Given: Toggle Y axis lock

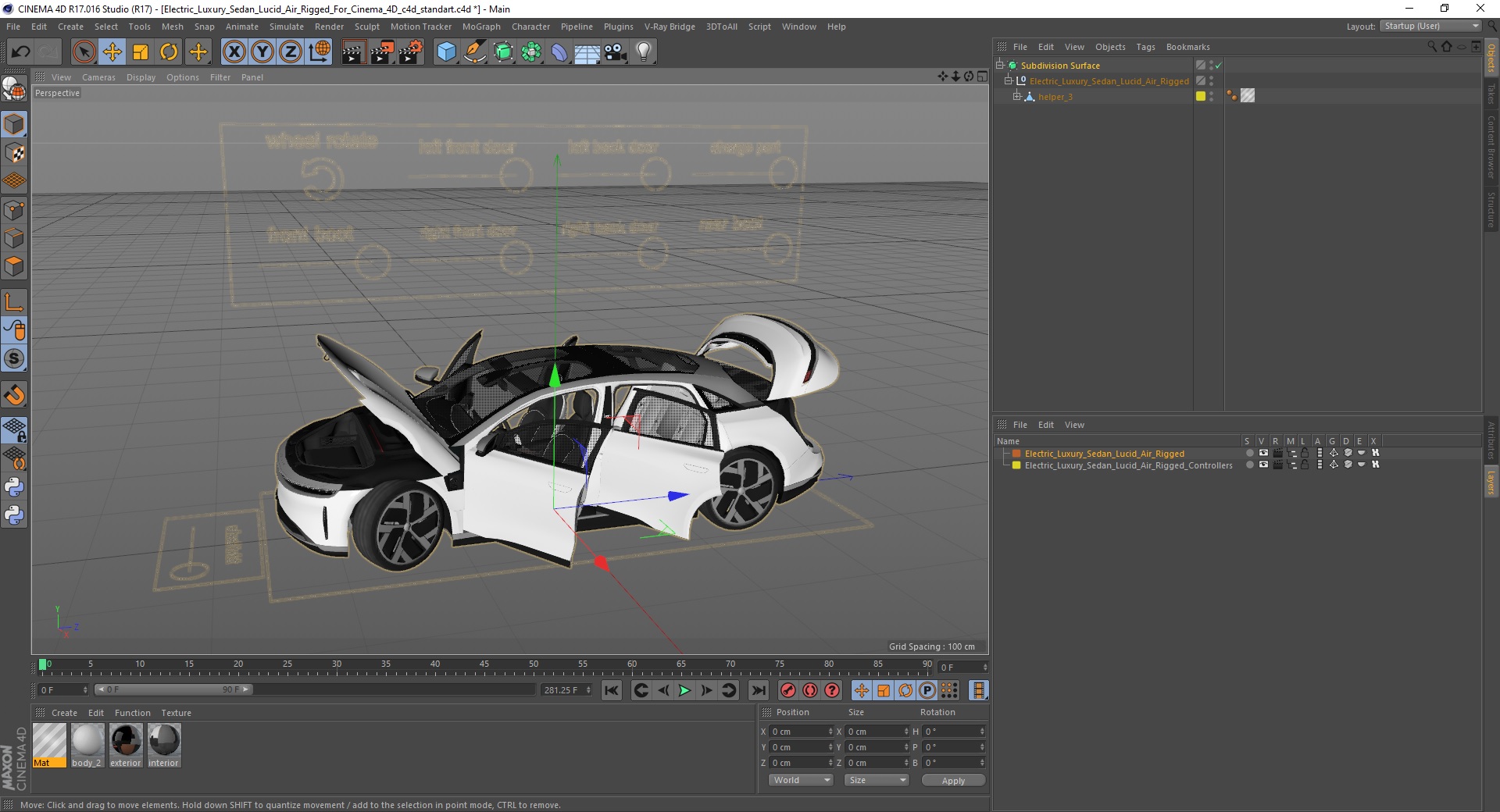Looking at the screenshot, I should [x=262, y=52].
